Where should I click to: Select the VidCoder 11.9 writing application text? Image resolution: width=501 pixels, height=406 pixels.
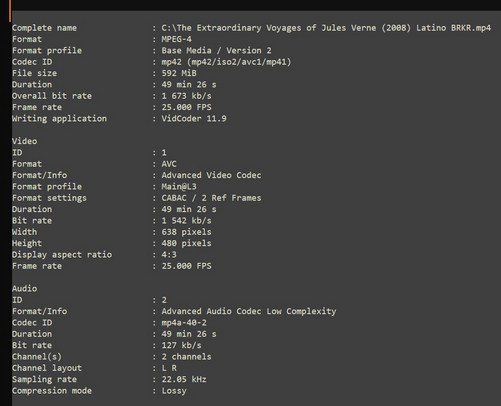click(x=194, y=119)
